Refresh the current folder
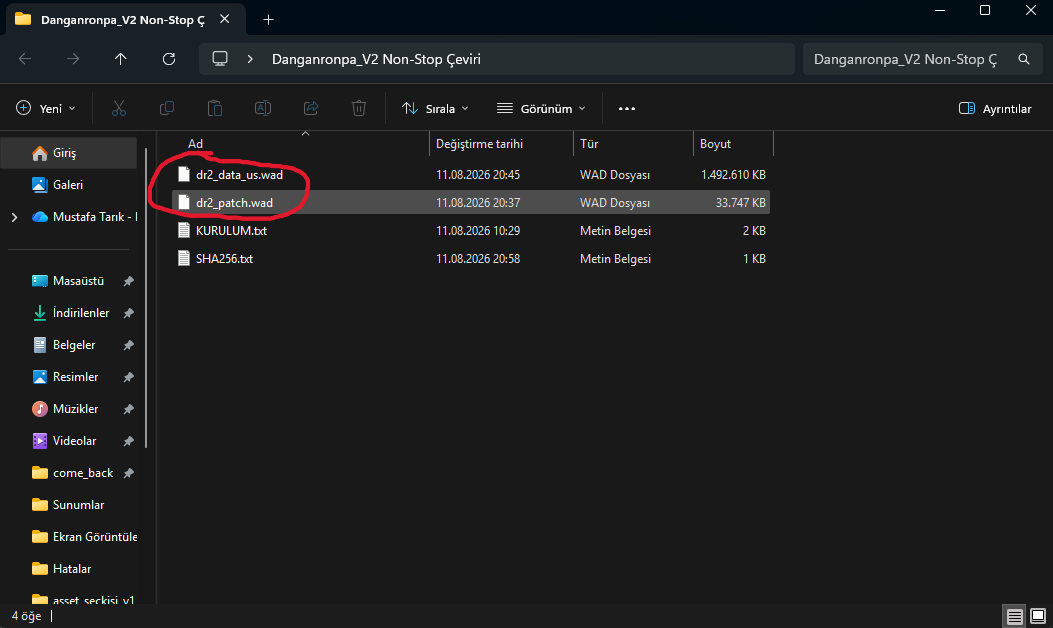 coord(169,59)
